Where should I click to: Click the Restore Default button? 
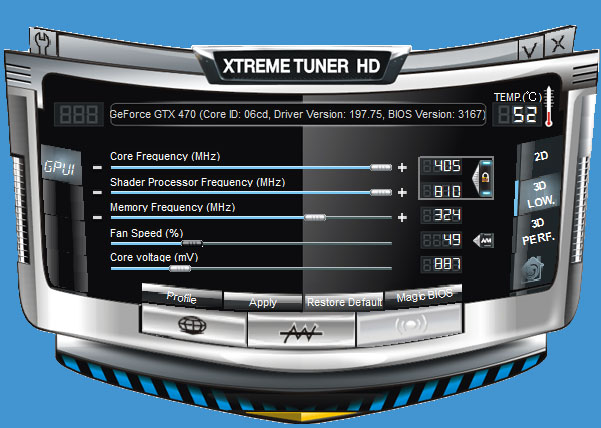coord(344,302)
